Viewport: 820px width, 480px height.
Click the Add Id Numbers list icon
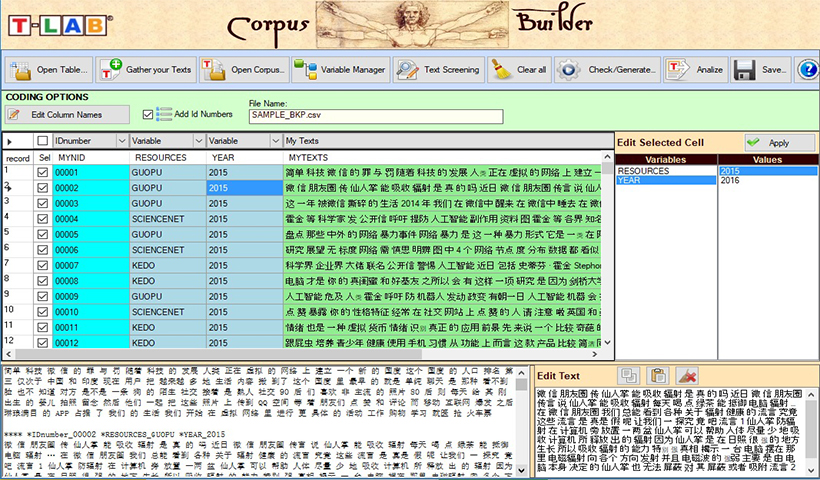point(164,114)
